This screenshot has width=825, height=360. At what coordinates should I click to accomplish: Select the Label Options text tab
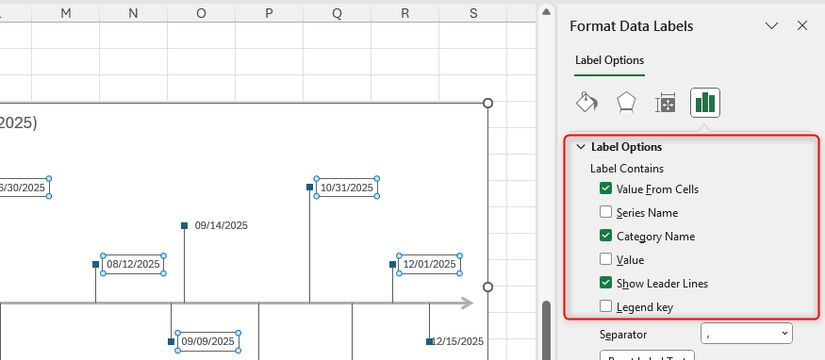[609, 60]
